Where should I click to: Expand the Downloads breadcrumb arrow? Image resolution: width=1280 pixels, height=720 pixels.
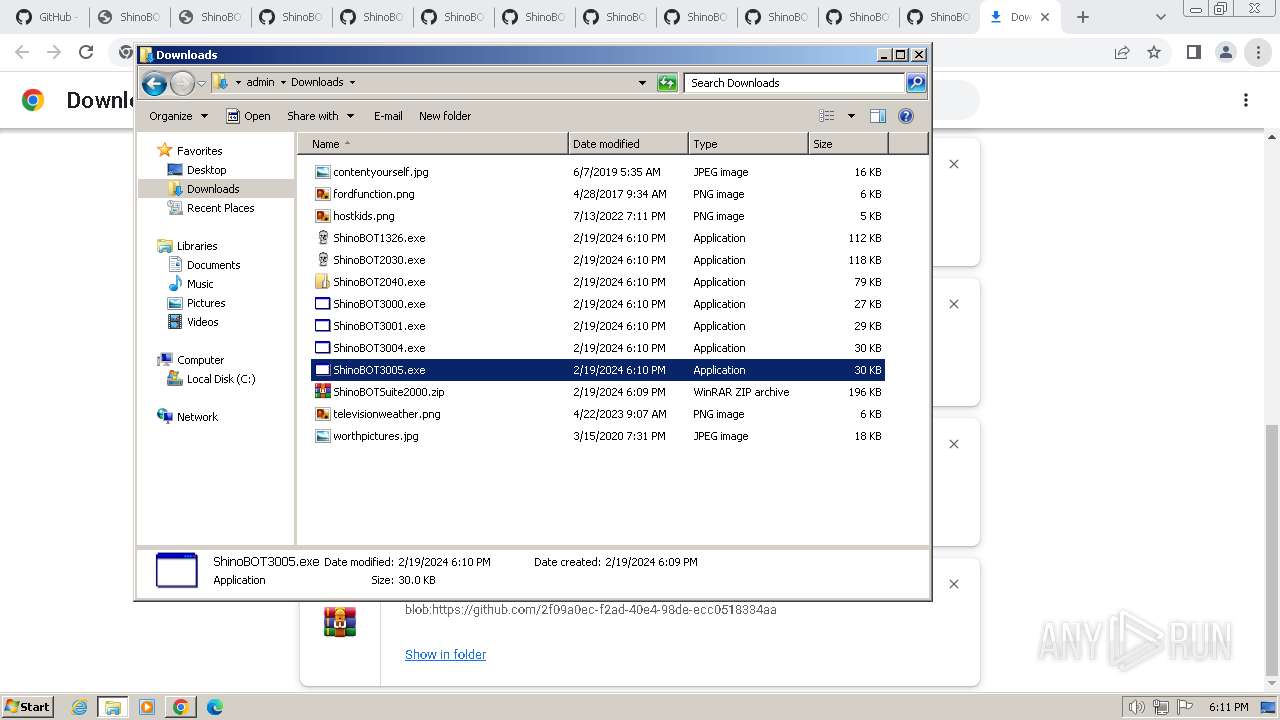[352, 83]
